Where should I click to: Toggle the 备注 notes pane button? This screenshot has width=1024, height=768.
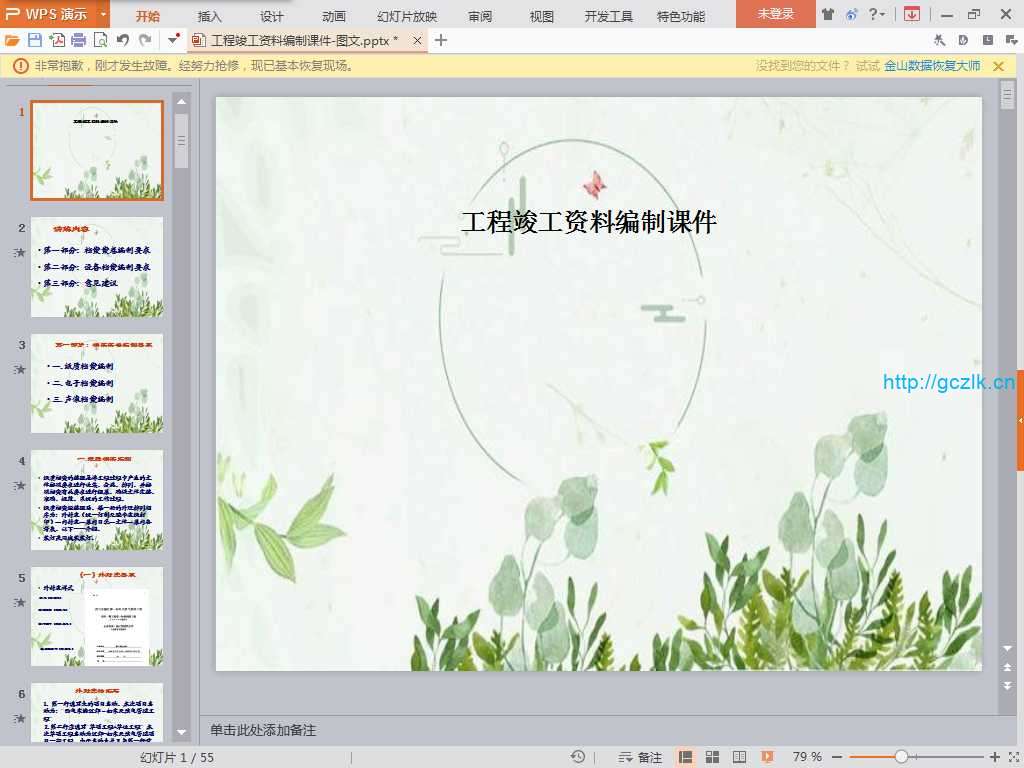tap(640, 757)
